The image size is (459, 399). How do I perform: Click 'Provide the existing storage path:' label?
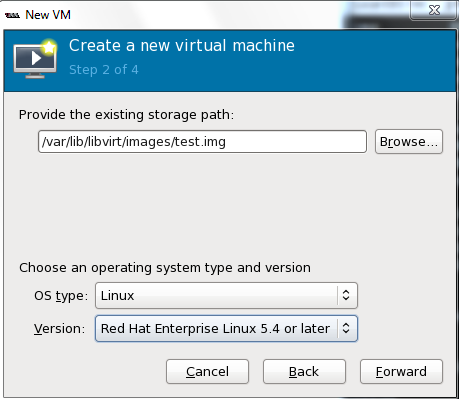point(126,115)
